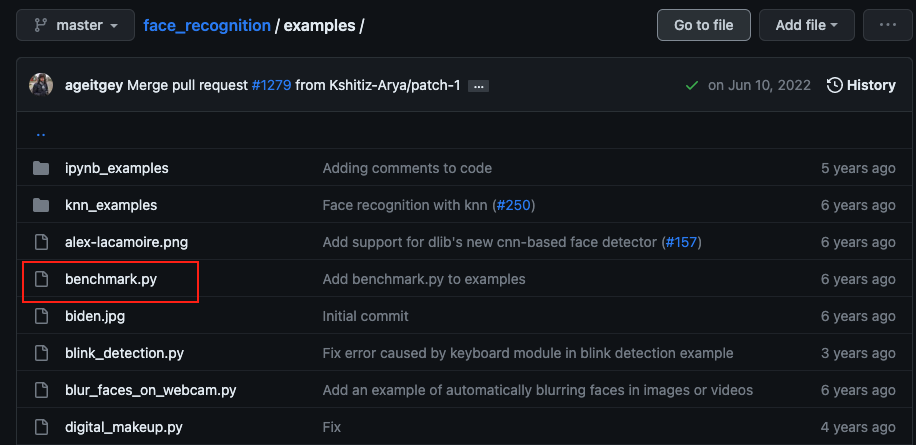Open the ipynb_examples folder

(117, 168)
